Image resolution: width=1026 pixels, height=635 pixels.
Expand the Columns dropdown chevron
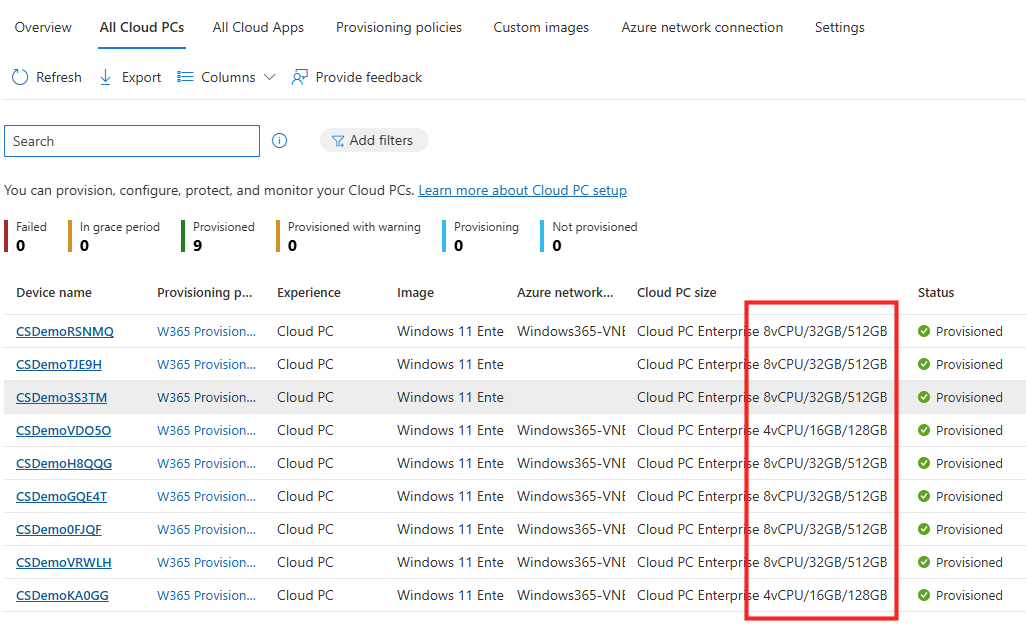coord(269,77)
